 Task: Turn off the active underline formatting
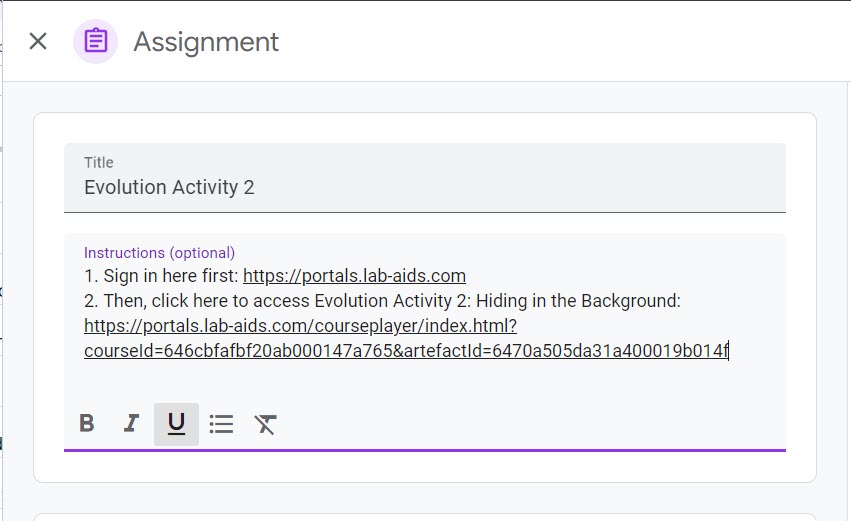point(176,424)
